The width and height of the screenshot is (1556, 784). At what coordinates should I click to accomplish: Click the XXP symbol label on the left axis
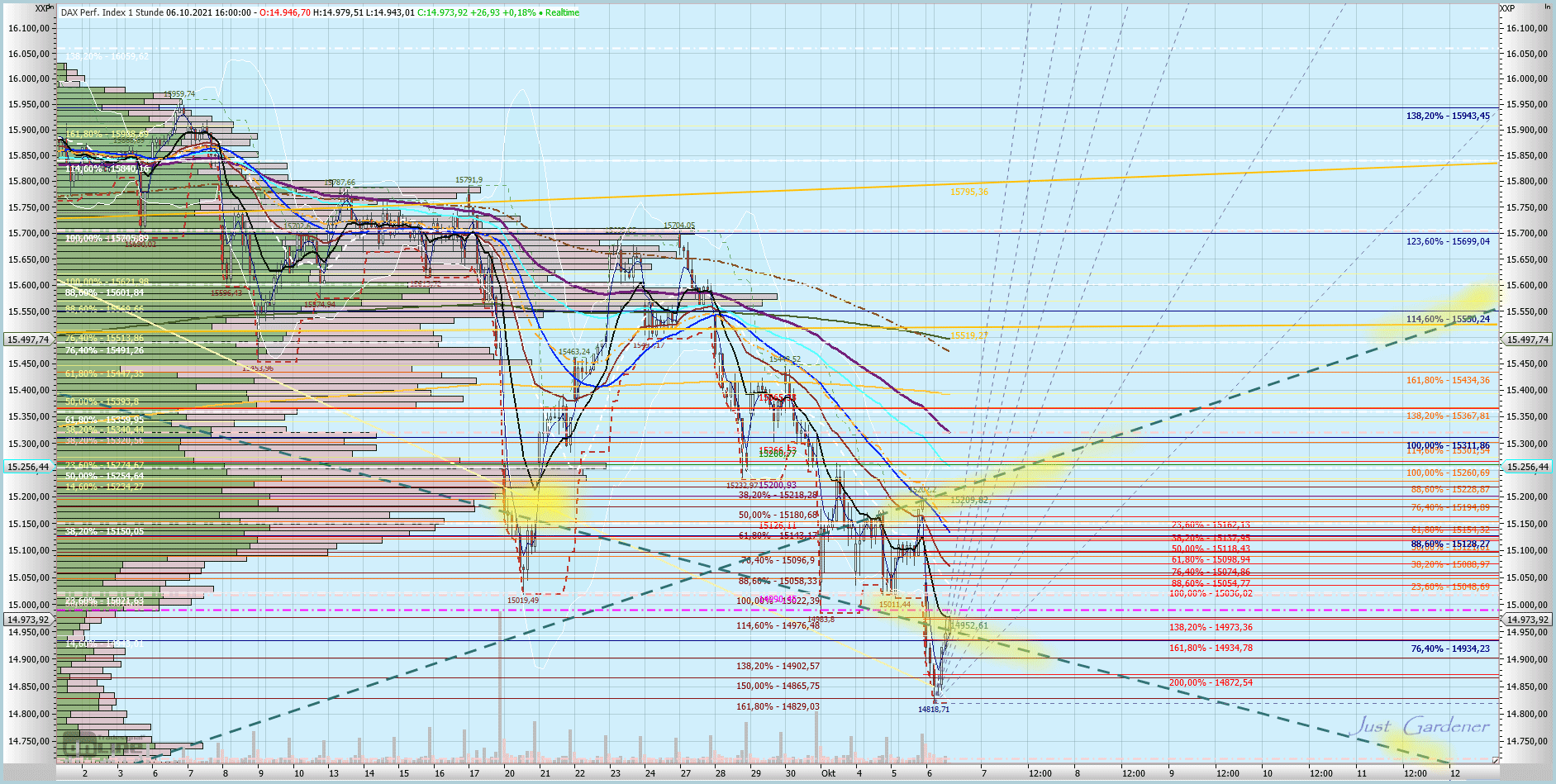[x=43, y=6]
